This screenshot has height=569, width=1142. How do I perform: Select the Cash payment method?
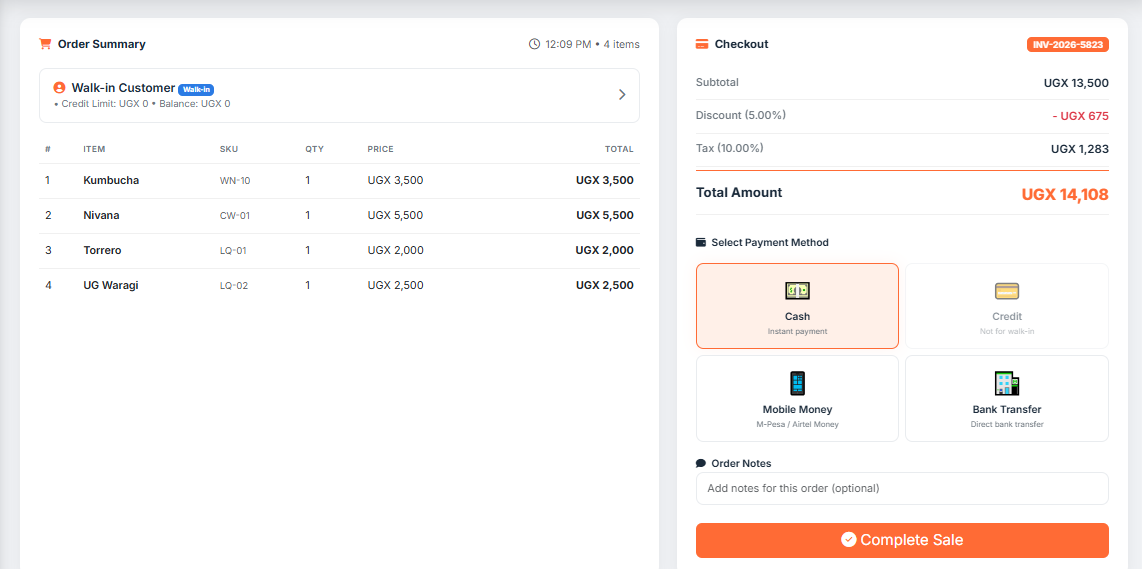(798, 306)
